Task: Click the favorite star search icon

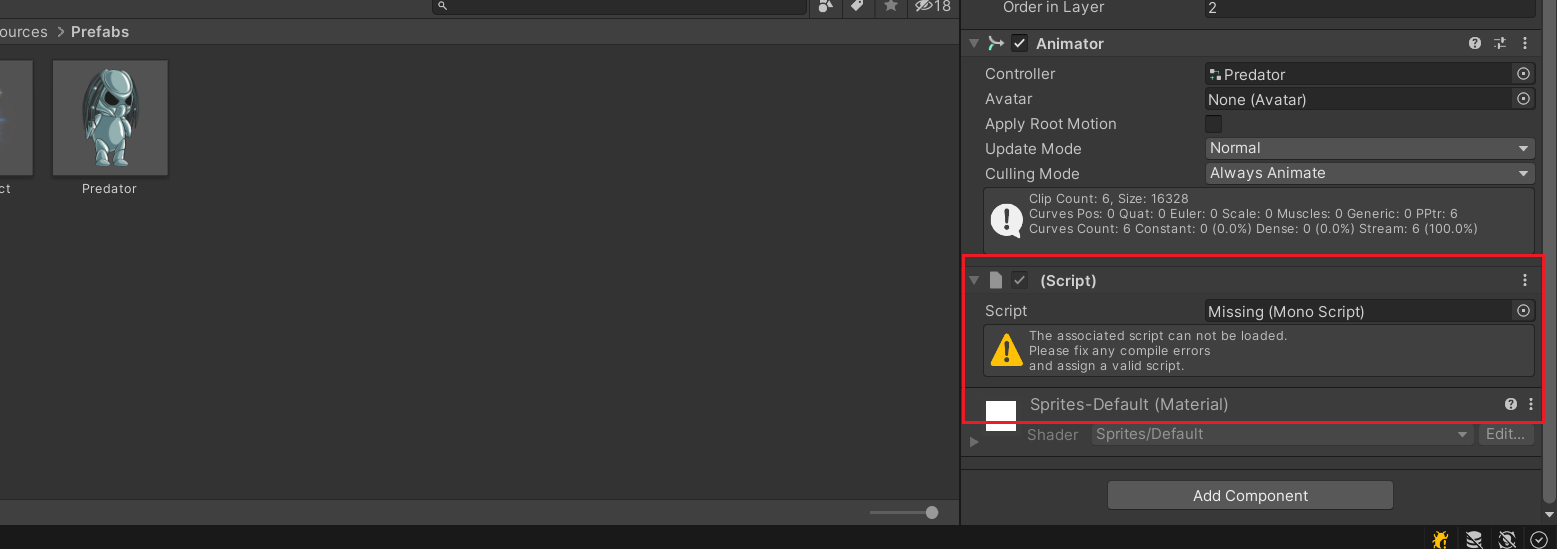Action: pyautogui.click(x=890, y=6)
